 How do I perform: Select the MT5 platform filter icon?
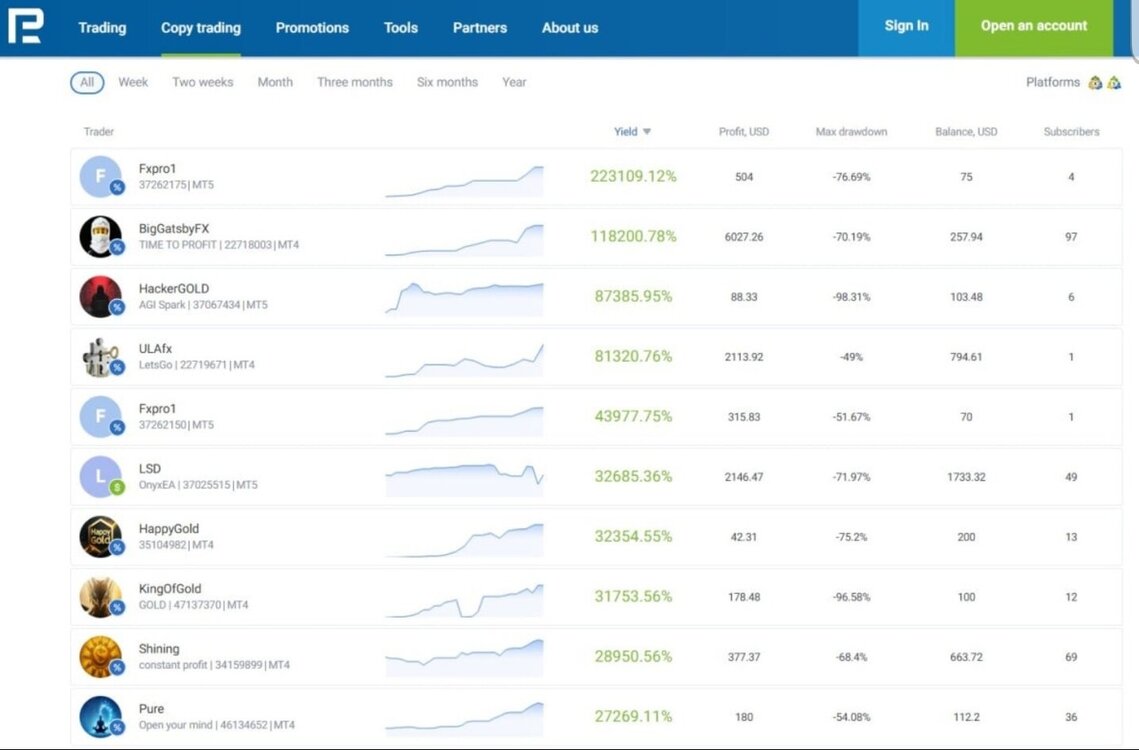(1114, 83)
